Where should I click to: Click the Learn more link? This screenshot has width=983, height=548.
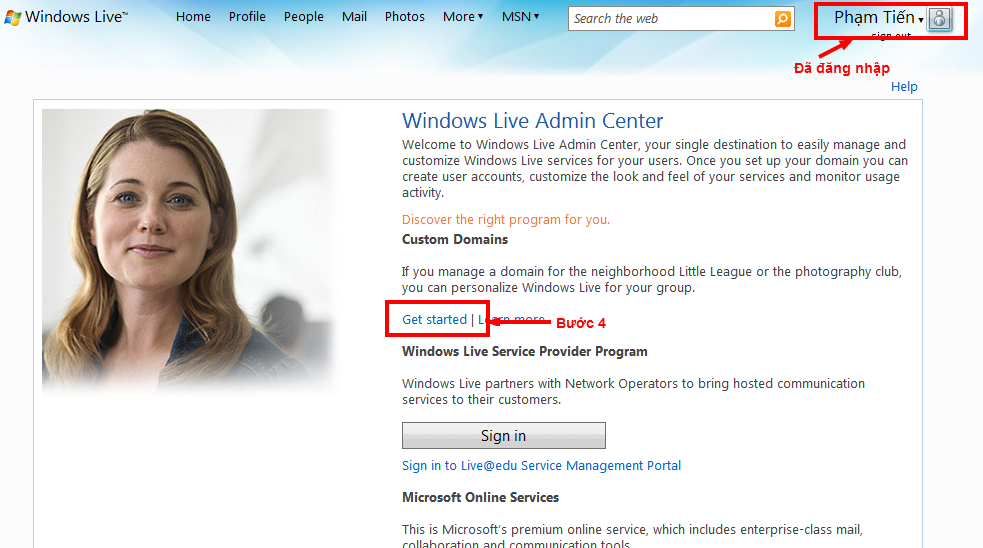pyautogui.click(x=511, y=320)
